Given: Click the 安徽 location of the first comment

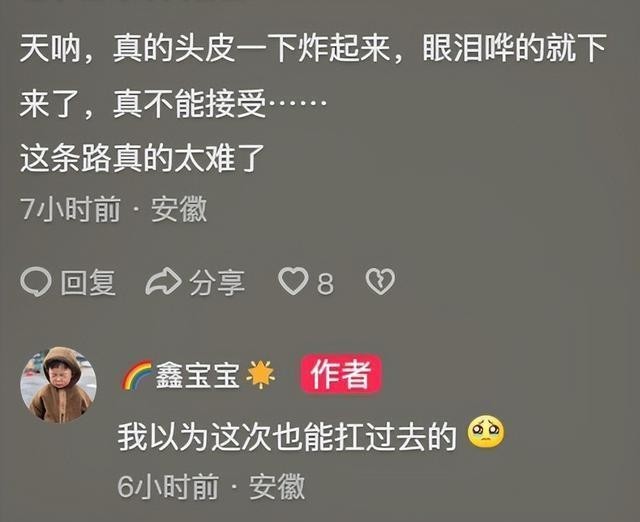Looking at the screenshot, I should [179, 209].
